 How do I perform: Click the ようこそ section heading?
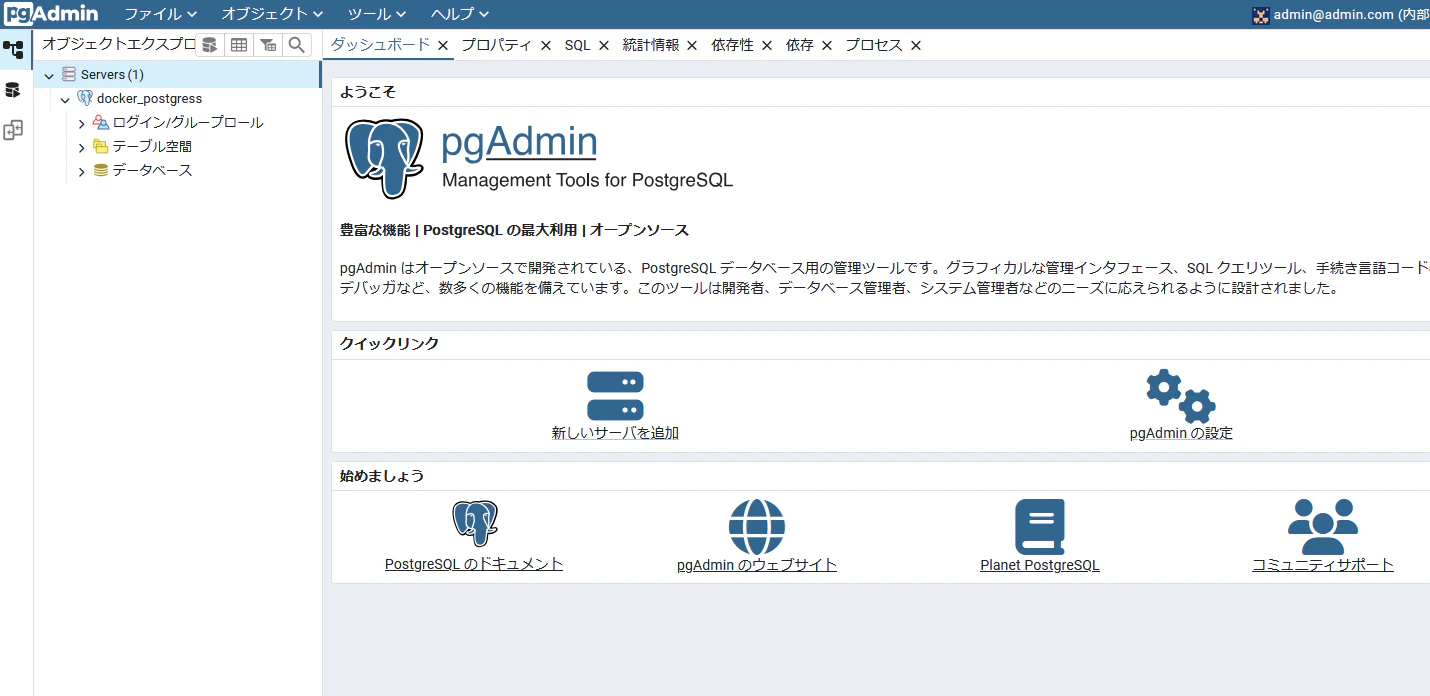pyautogui.click(x=368, y=92)
